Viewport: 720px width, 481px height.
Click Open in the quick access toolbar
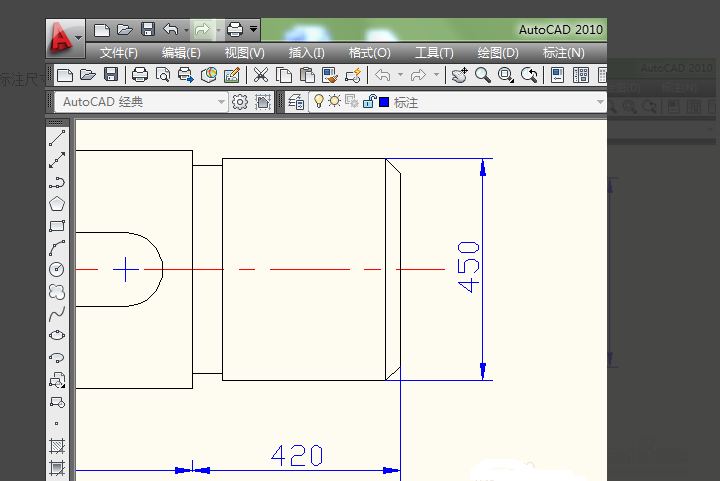124,30
